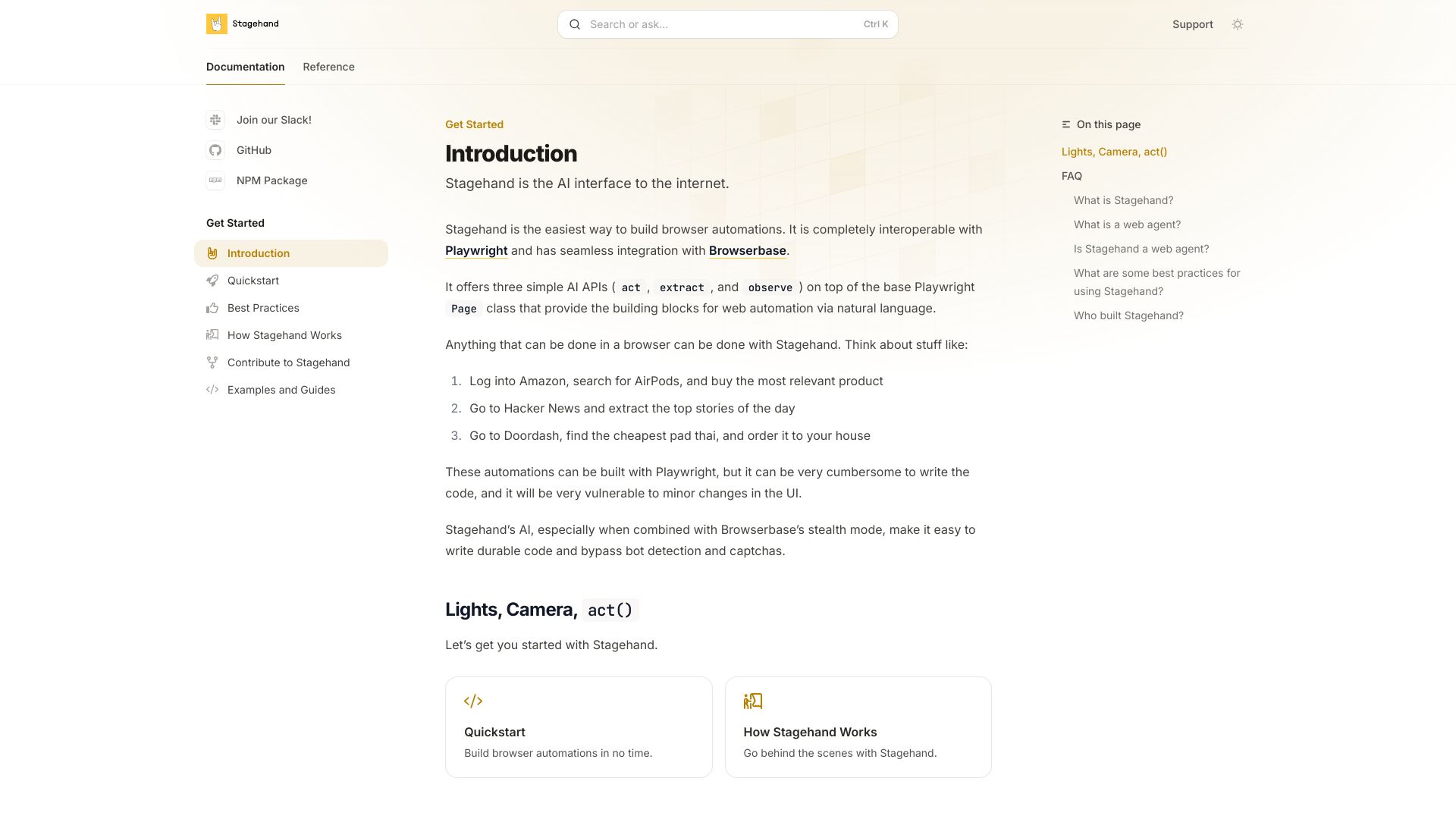Image resolution: width=1456 pixels, height=819 pixels.
Task: Select the Documentation tab
Action: [245, 67]
